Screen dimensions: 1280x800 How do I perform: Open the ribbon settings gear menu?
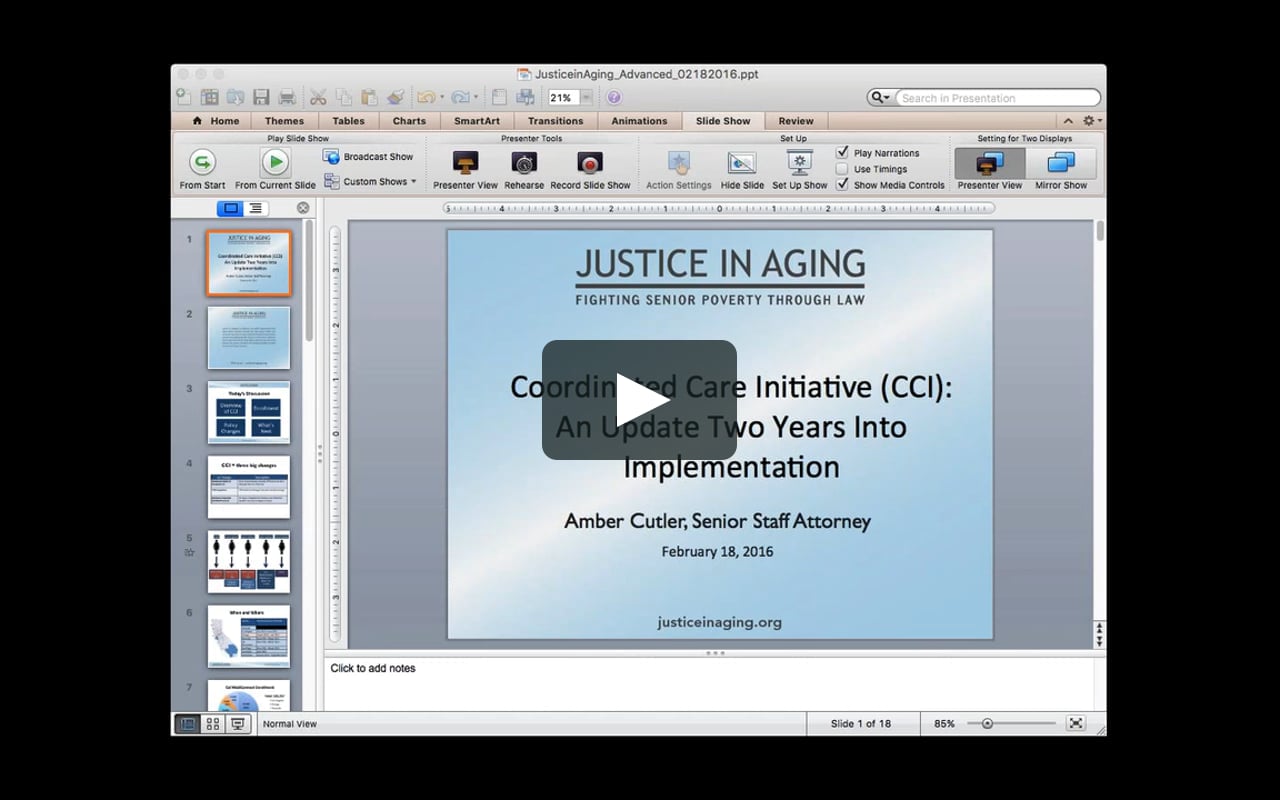pos(1091,121)
